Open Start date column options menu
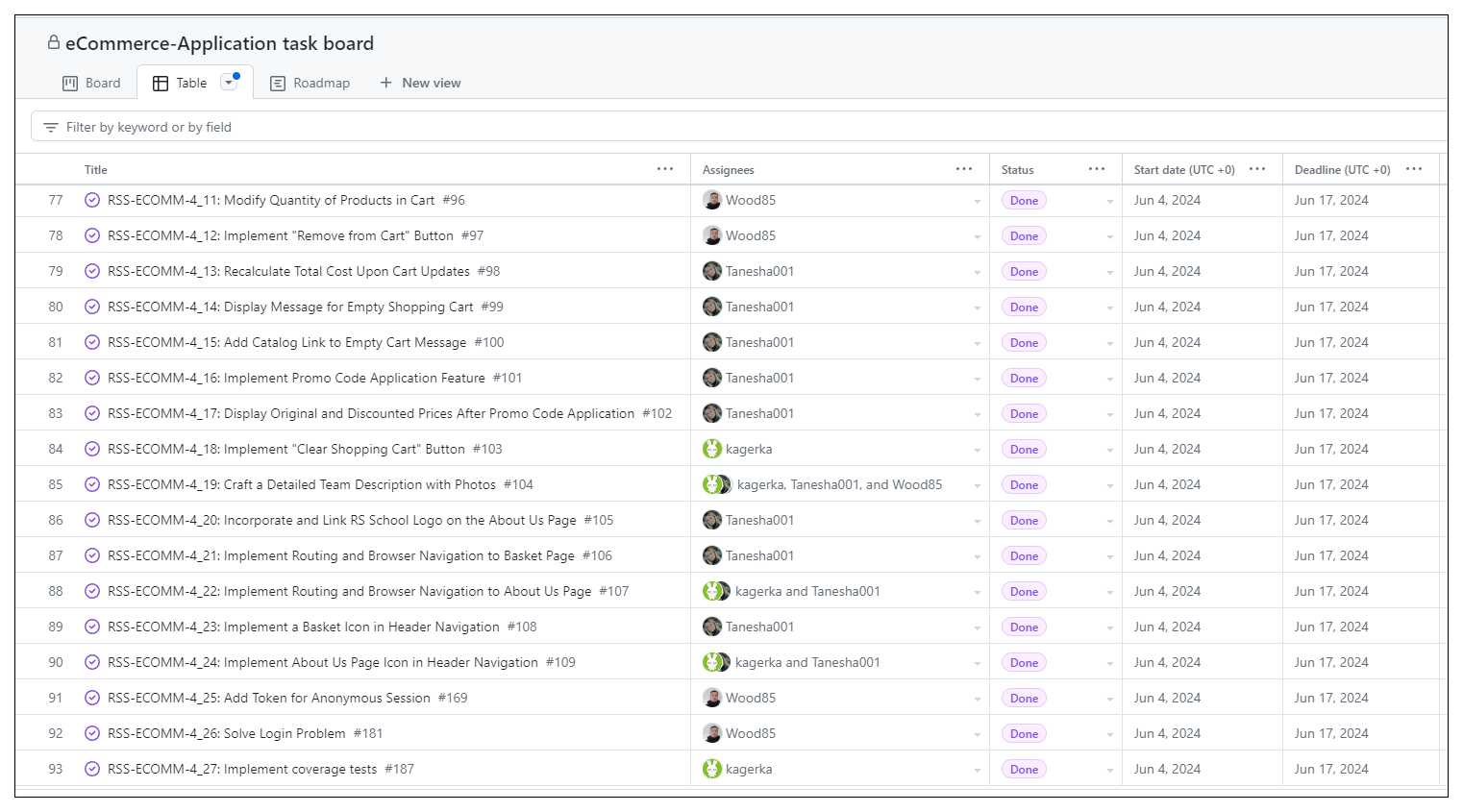The image size is (1463, 812). coord(1257,169)
